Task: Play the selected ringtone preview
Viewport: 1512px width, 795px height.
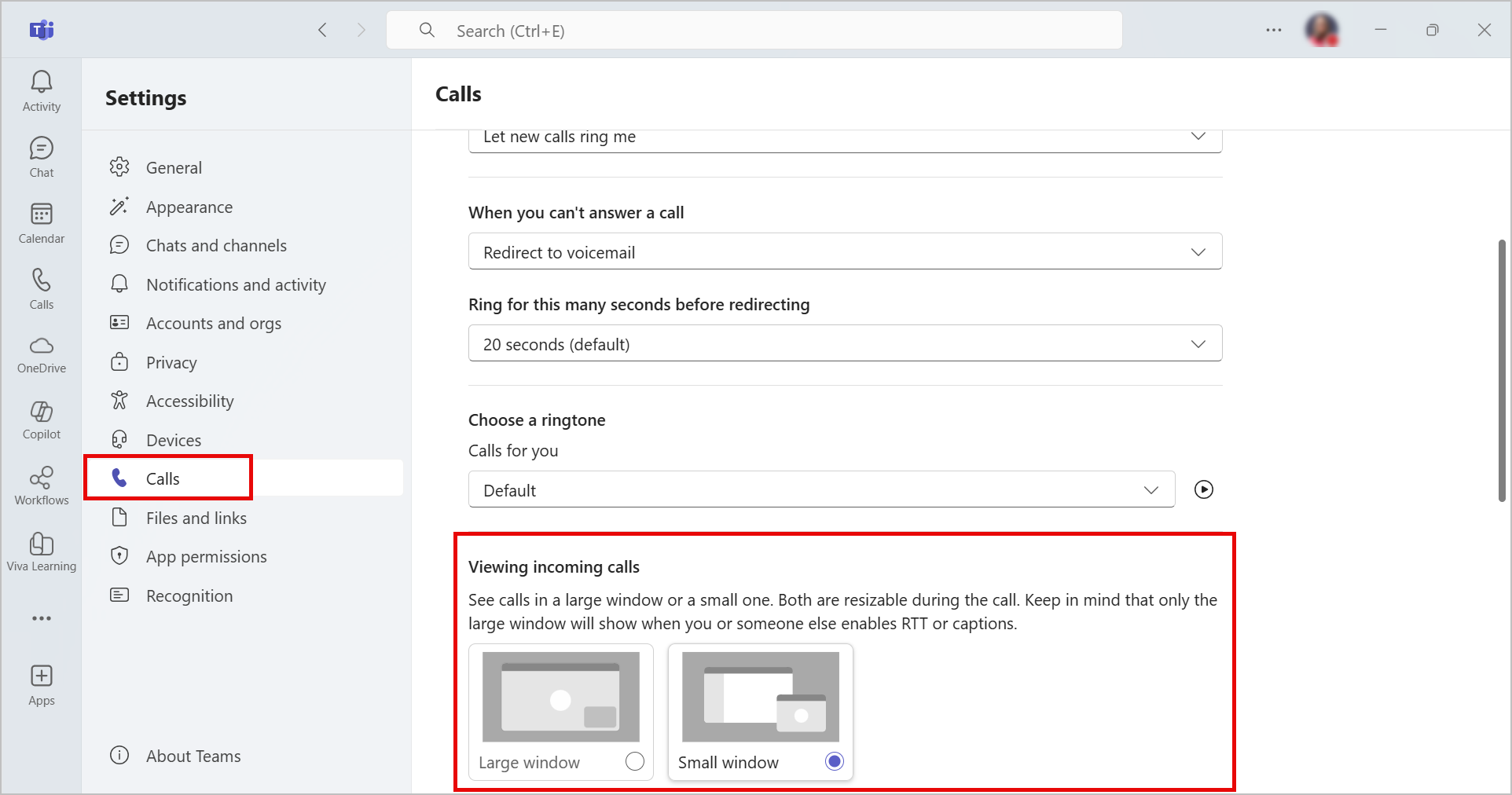Action: [x=1204, y=489]
